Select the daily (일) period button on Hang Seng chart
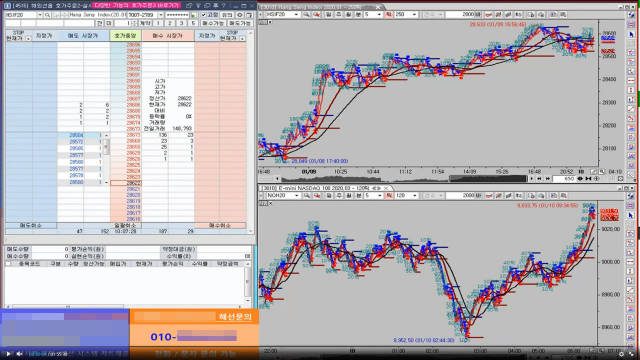 point(329,15)
